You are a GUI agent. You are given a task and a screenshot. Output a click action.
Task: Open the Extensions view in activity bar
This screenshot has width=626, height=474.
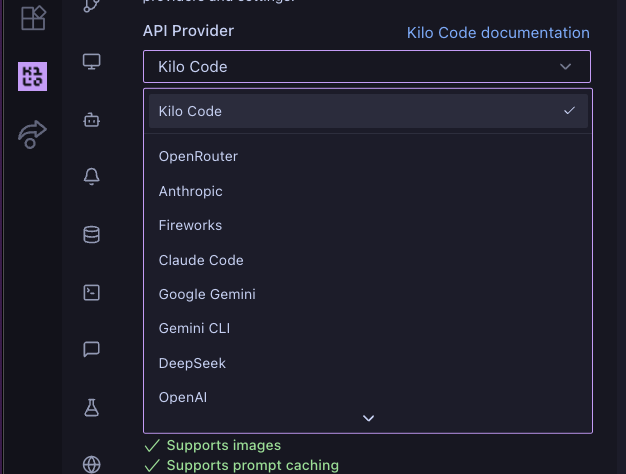pyautogui.click(x=32, y=17)
